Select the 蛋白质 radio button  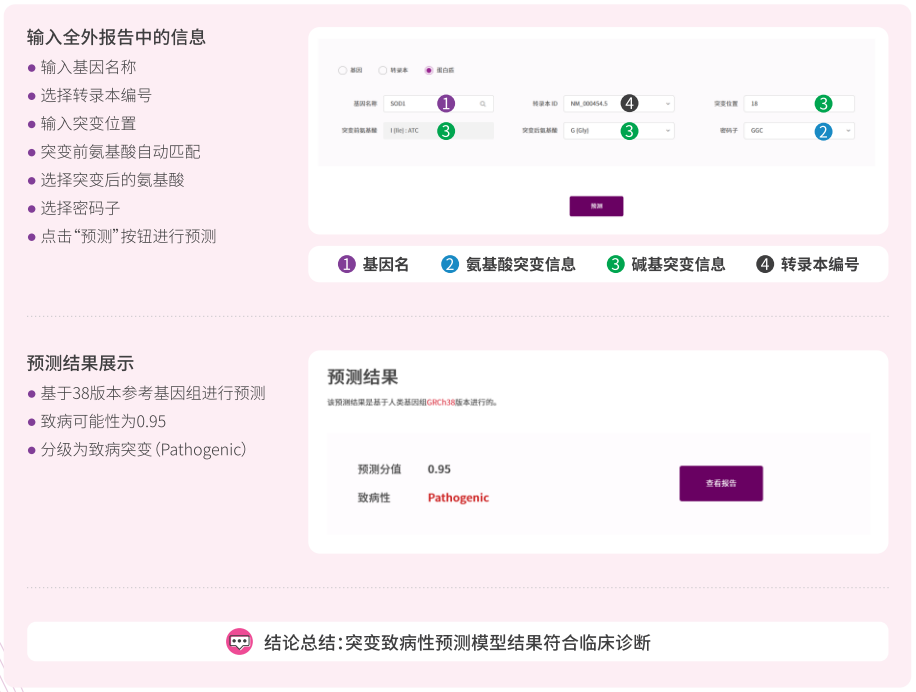coord(429,70)
